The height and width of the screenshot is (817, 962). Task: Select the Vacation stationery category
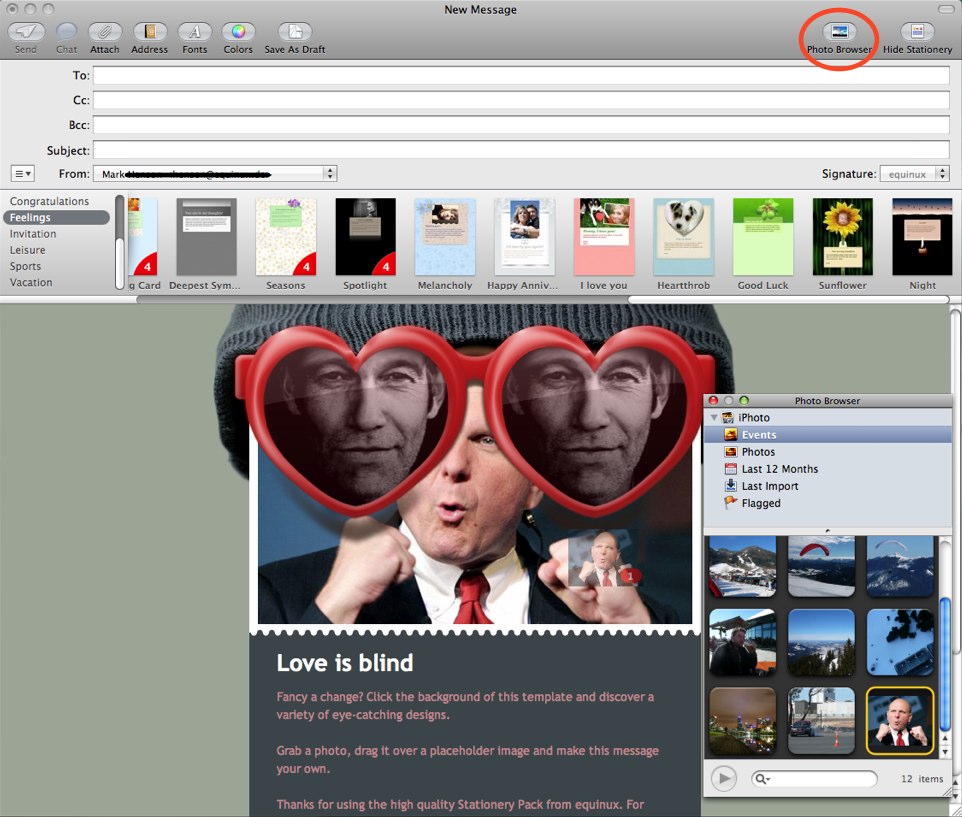coord(31,282)
